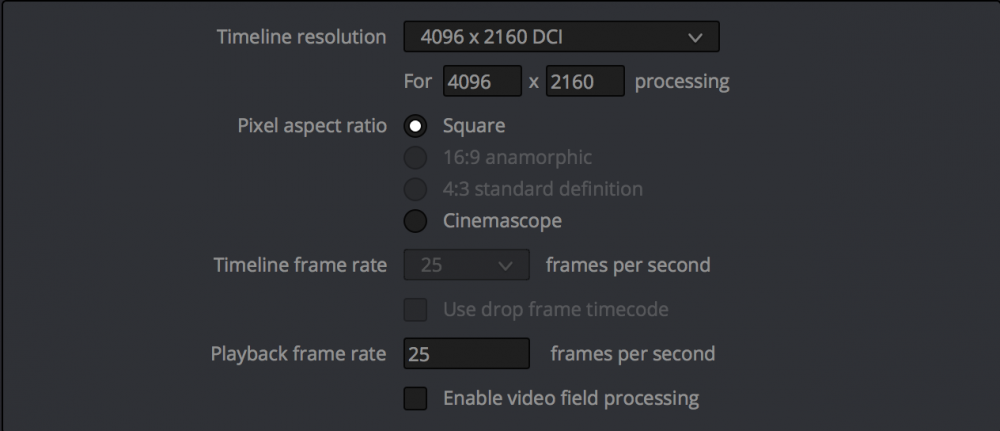1000x431 pixels.
Task: Toggle the Use drop frame timecode checkbox
Action: [x=415, y=310]
